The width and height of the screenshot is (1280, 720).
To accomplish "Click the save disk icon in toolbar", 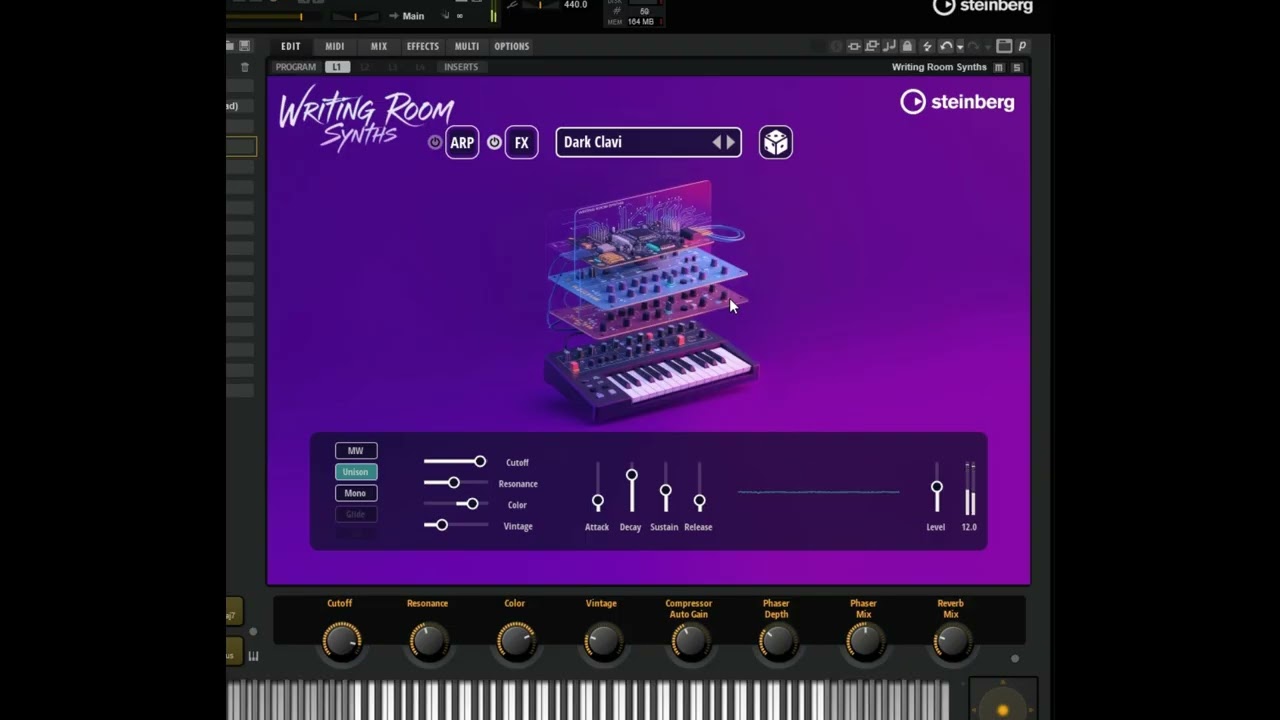I will (x=245, y=46).
